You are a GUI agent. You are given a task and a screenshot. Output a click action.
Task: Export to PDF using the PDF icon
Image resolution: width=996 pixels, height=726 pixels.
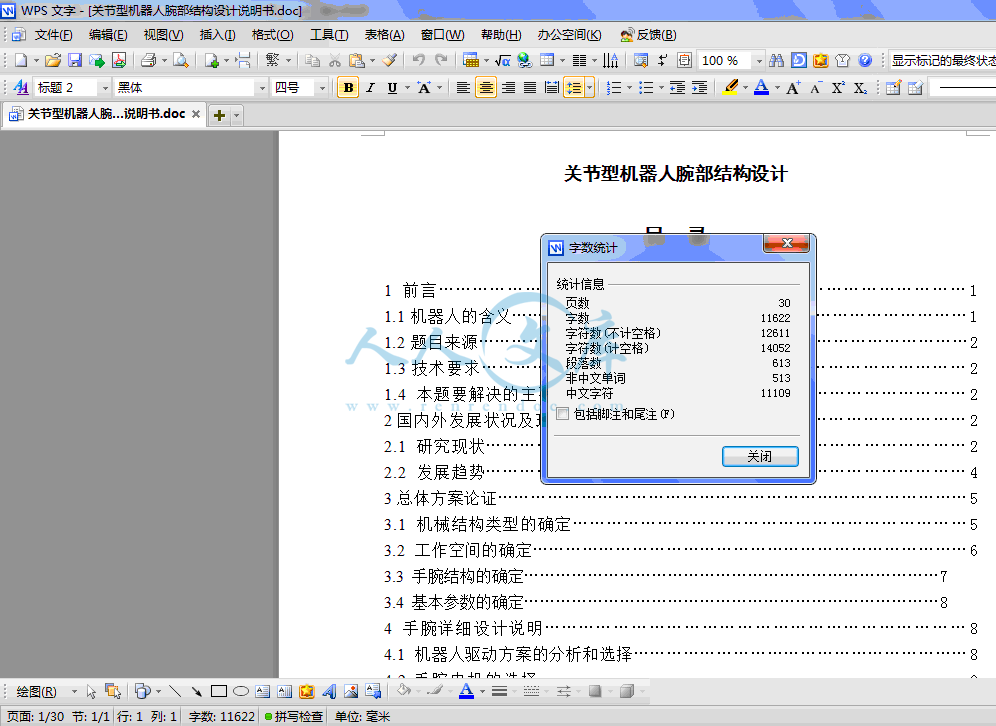(119, 60)
